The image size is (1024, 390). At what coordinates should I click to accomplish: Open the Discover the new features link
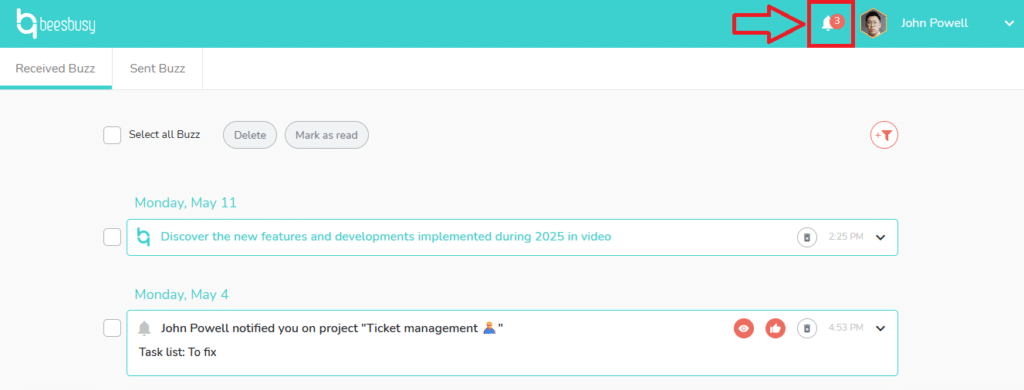point(386,236)
